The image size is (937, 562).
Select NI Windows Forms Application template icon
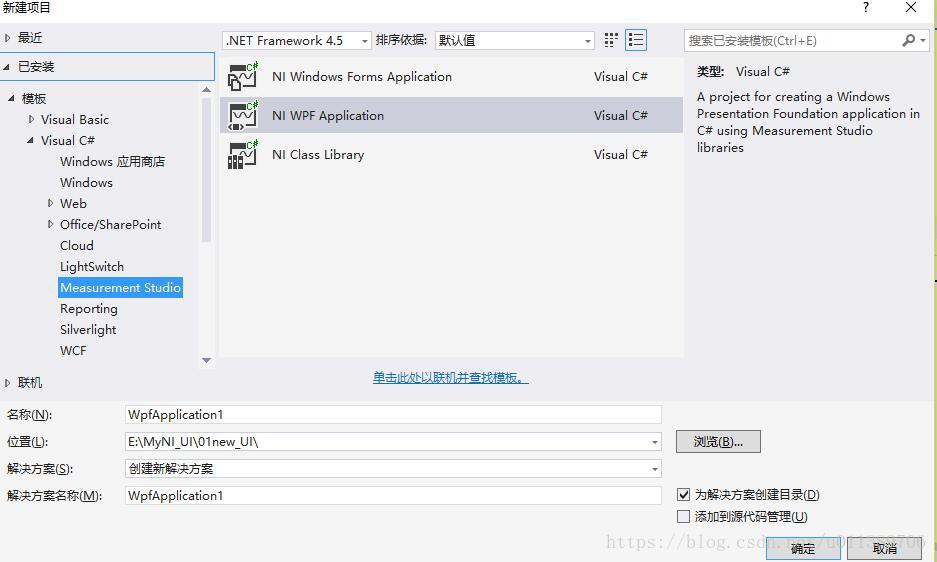coord(243,77)
